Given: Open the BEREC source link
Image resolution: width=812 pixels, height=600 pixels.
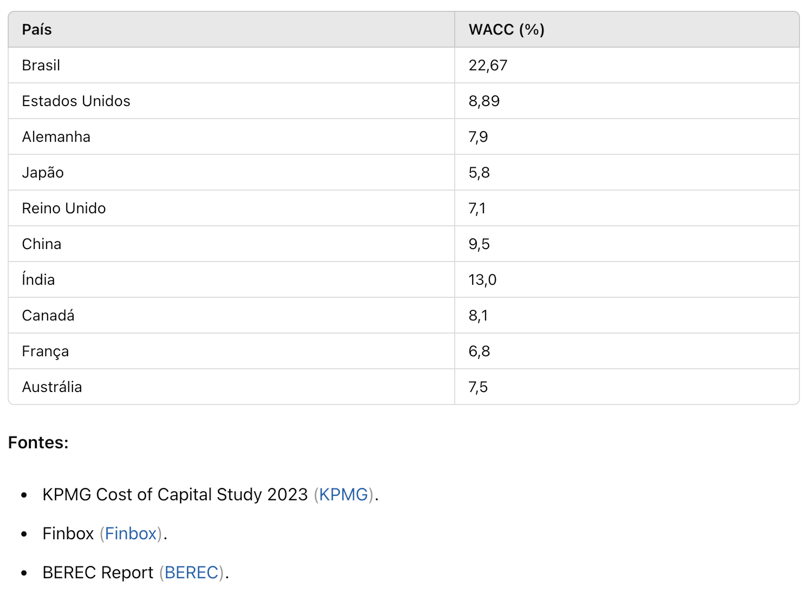Looking at the screenshot, I should point(191,572).
